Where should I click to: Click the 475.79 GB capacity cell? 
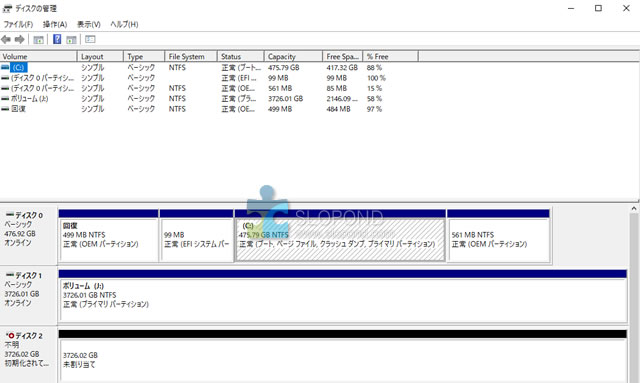coord(284,67)
